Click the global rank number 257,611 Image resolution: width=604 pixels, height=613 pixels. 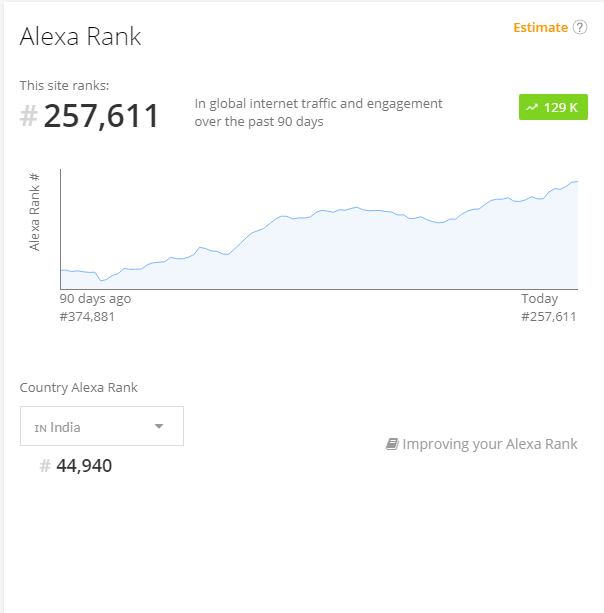[101, 116]
